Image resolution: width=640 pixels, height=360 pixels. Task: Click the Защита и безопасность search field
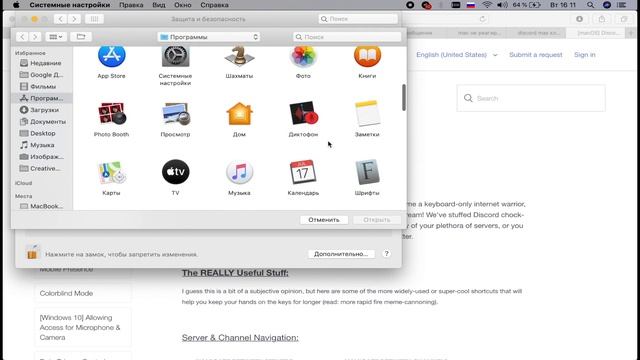point(358,19)
